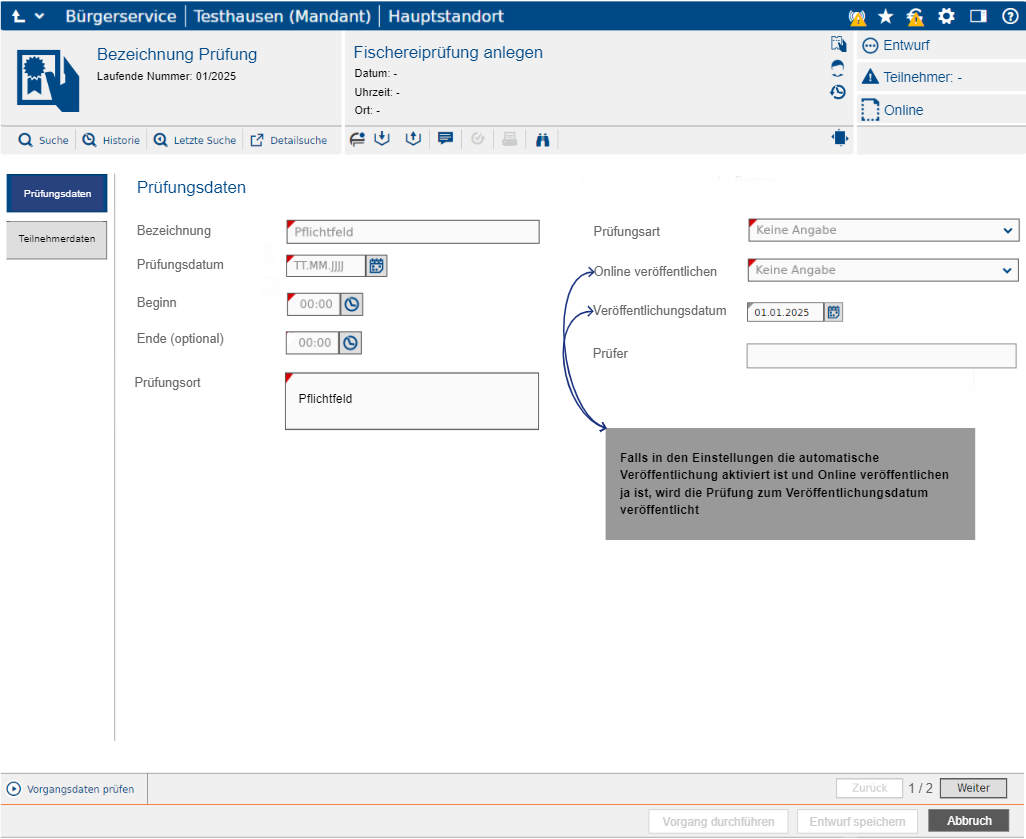
Task: Expand the Prüfungsart dropdown
Action: [x=1007, y=231]
